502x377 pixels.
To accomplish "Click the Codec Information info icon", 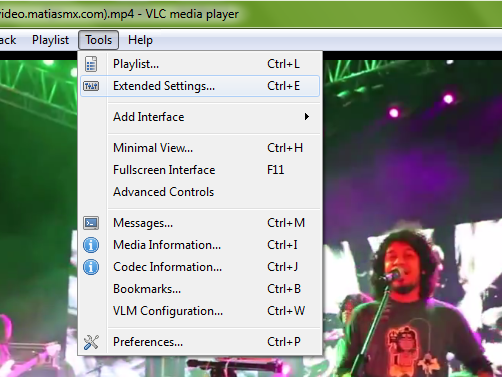I will tap(91, 267).
